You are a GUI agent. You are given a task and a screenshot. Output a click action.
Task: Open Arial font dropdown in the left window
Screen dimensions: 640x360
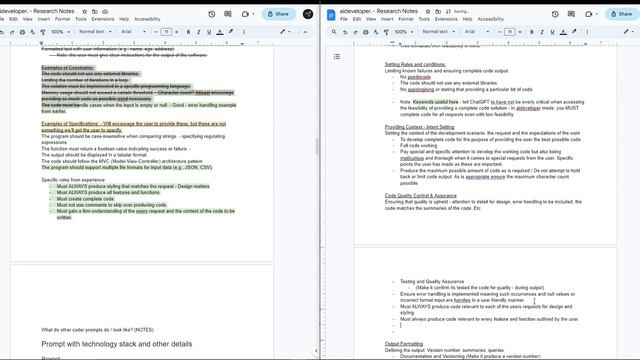133,32
